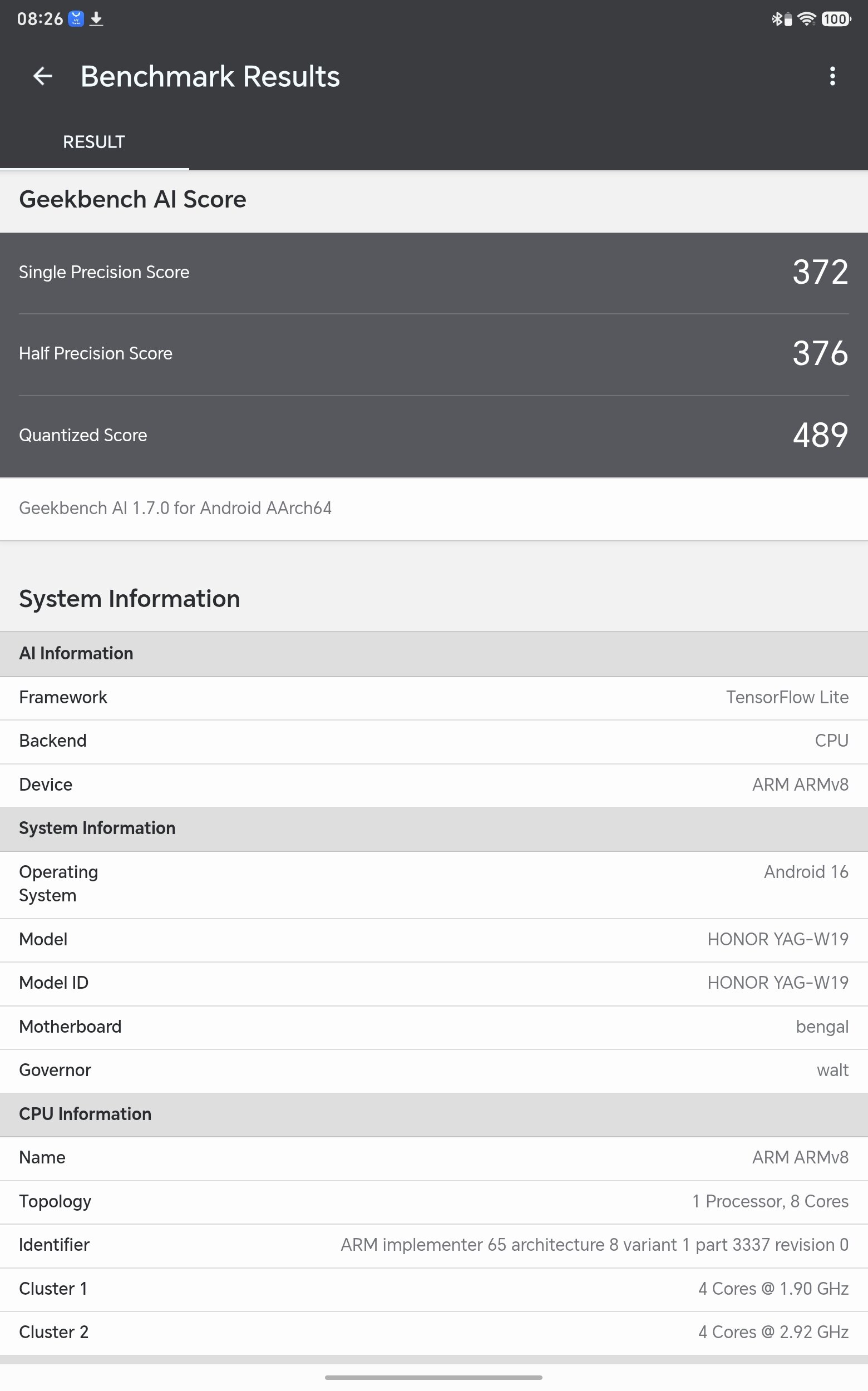This screenshot has width=868, height=1391.
Task: Tap the 08:26 clock
Action: point(40,19)
